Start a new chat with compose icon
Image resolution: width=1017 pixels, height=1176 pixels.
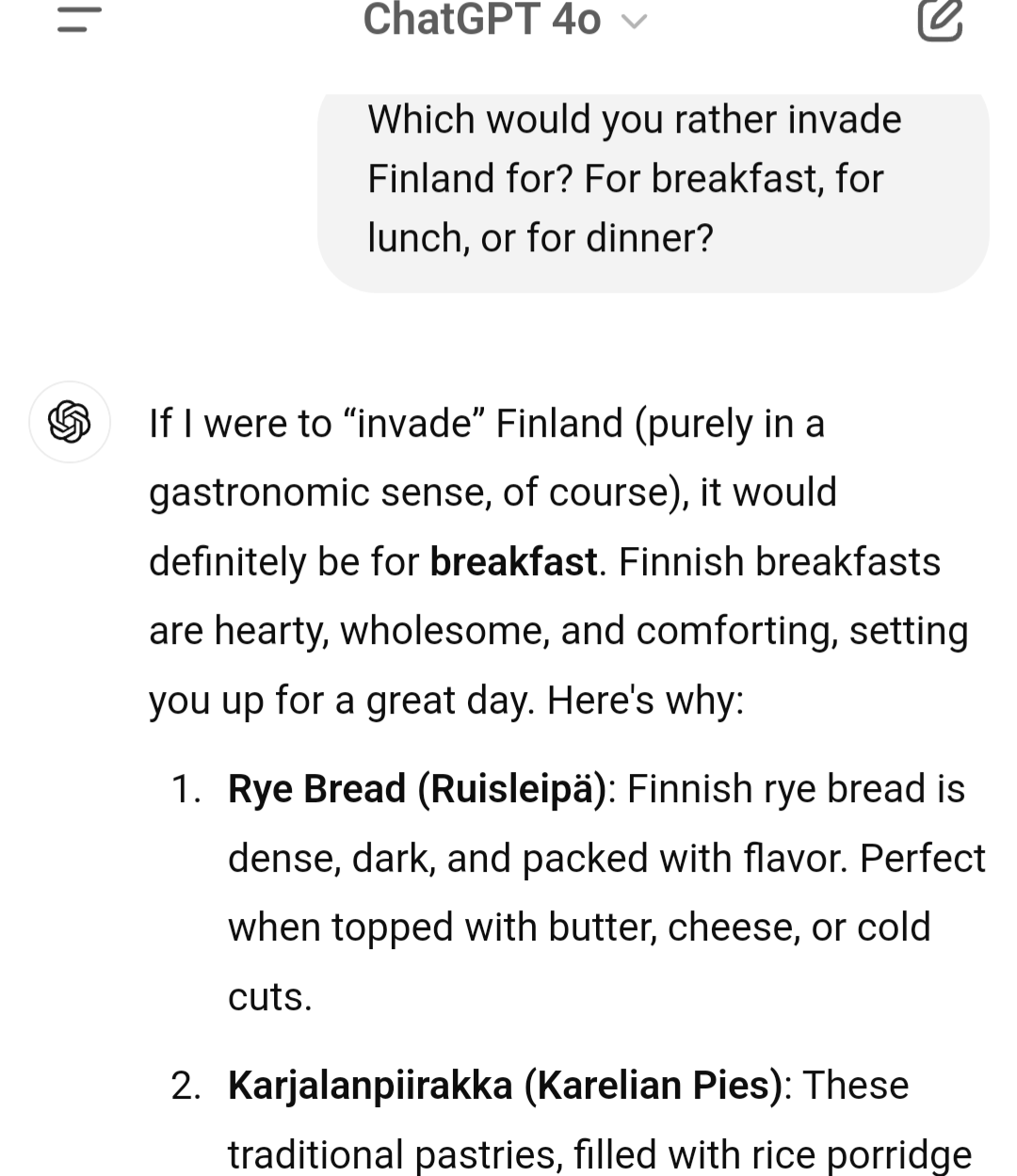click(940, 21)
